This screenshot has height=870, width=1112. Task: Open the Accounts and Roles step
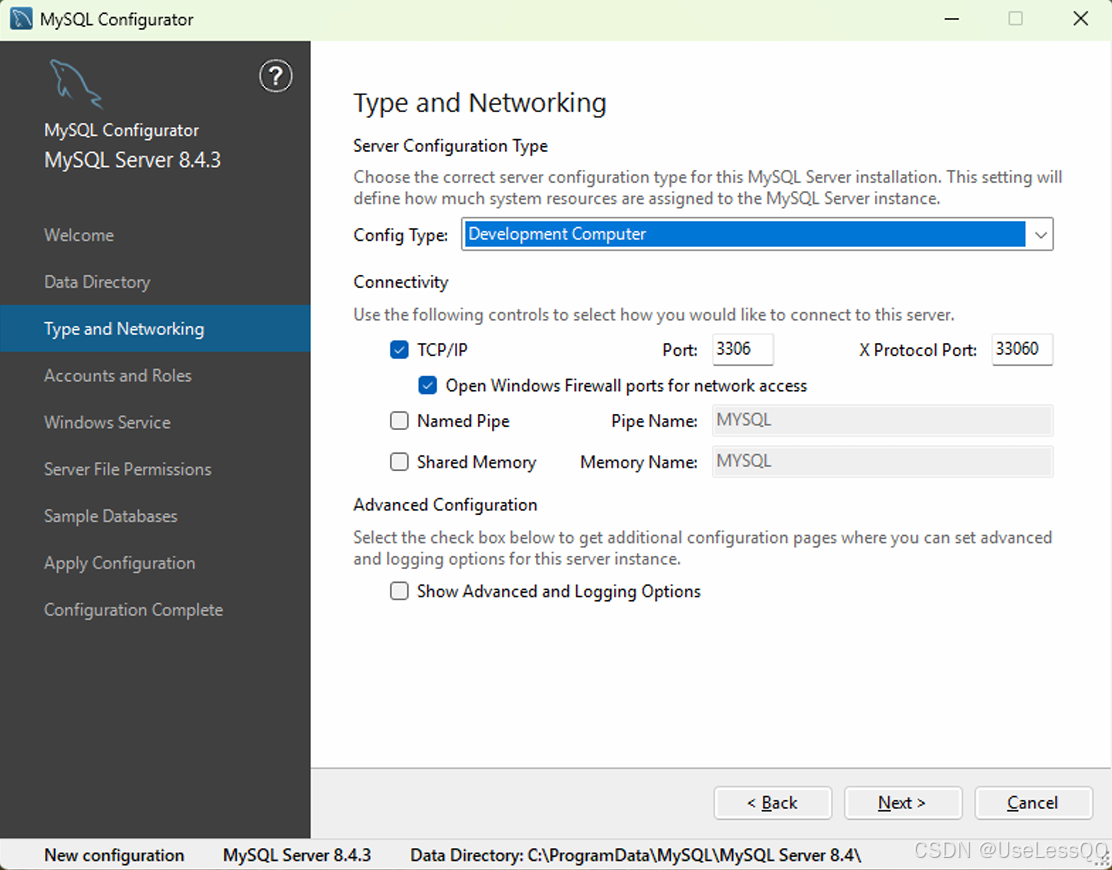click(x=118, y=375)
